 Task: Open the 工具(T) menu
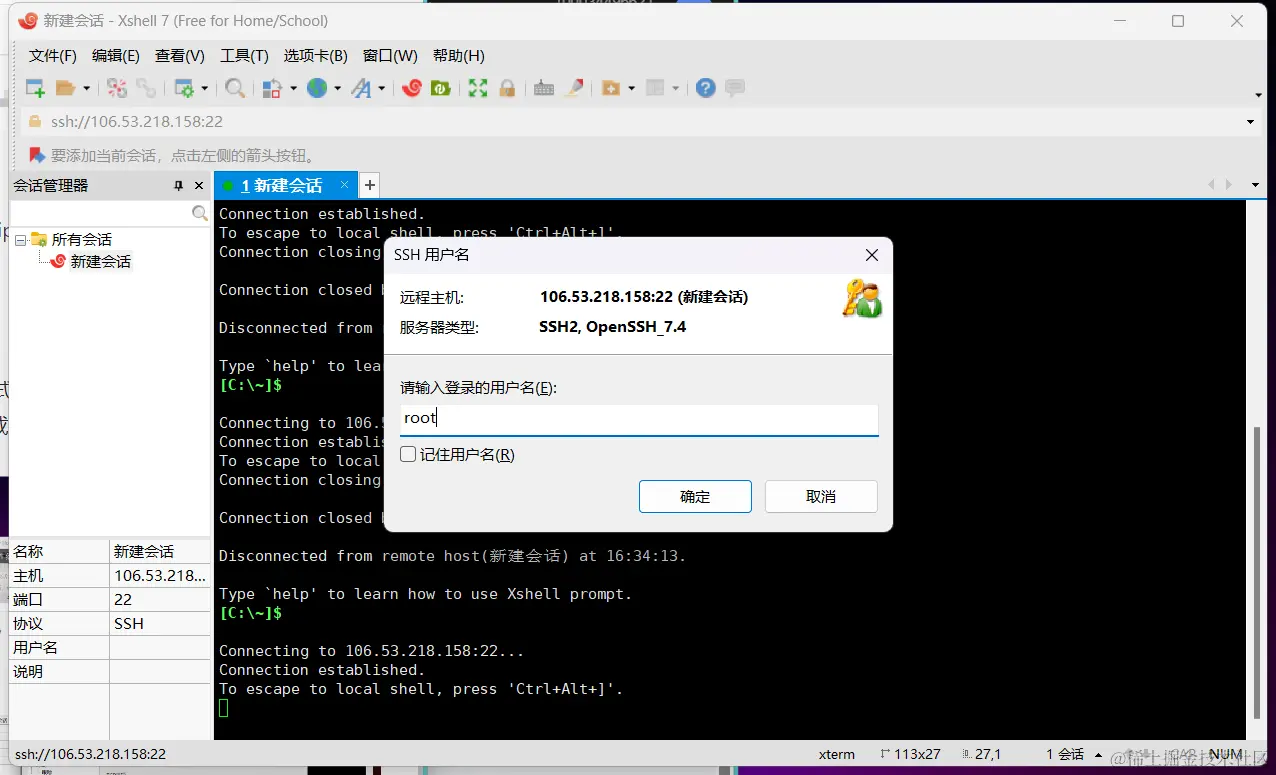[244, 56]
